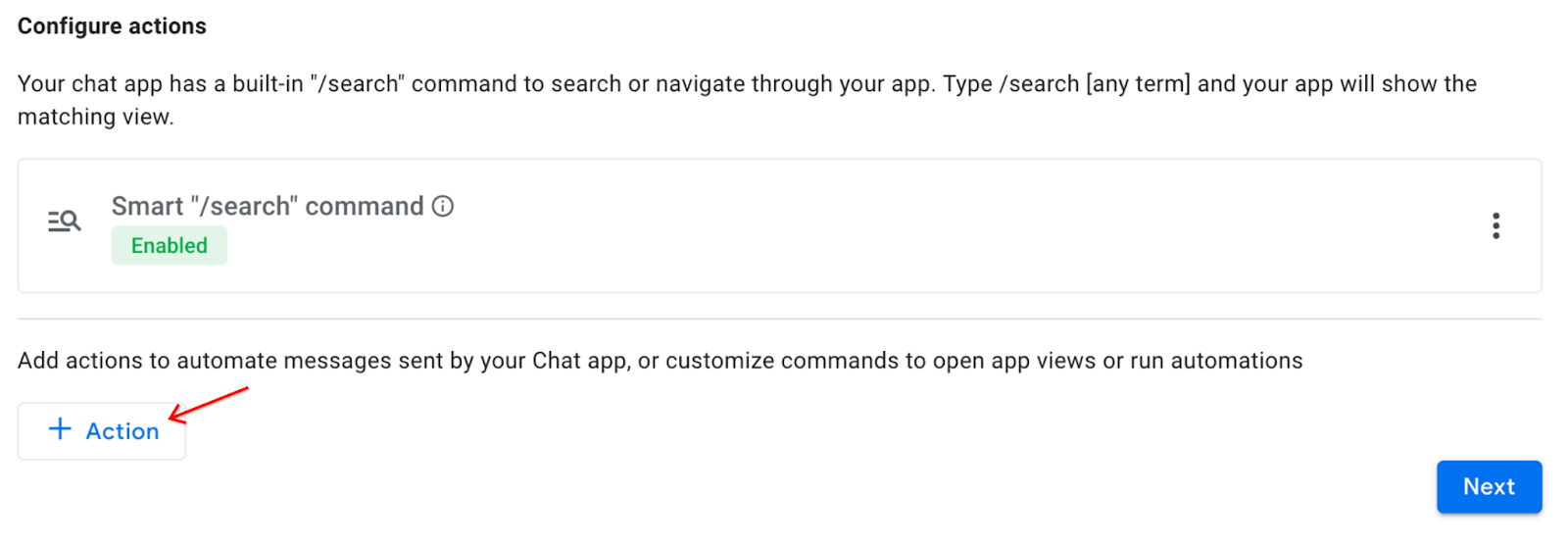
Task: Click the words "matching view."
Action: click(95, 118)
